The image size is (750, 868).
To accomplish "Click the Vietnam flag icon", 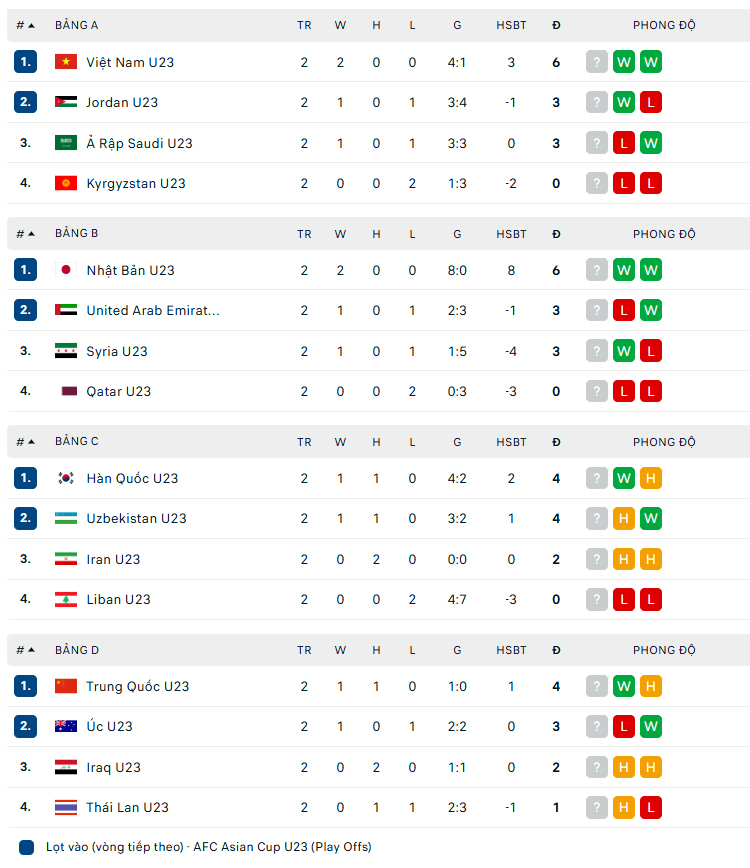I will pyautogui.click(x=66, y=62).
